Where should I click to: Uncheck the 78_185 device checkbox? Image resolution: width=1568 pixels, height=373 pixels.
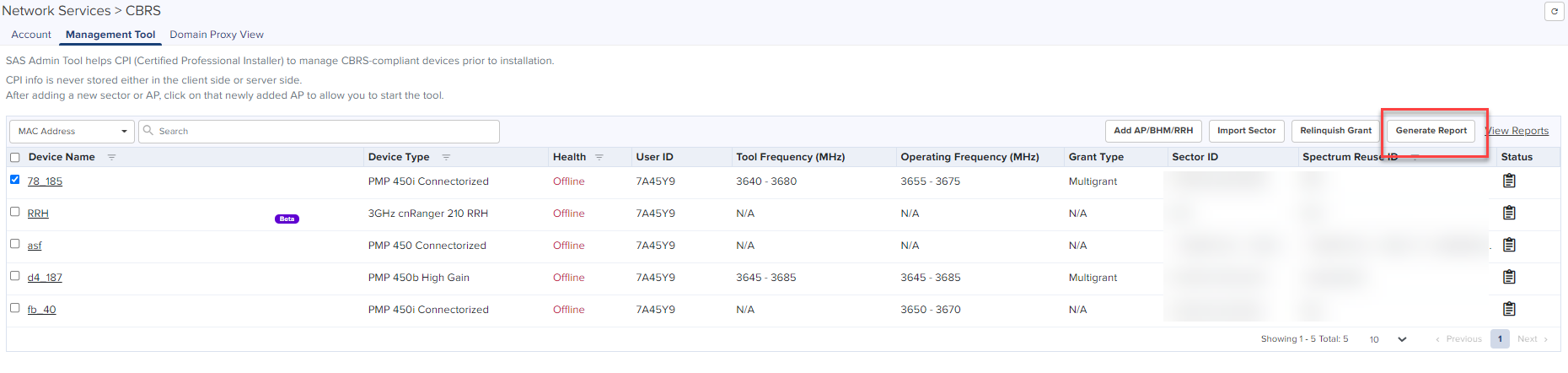point(14,180)
